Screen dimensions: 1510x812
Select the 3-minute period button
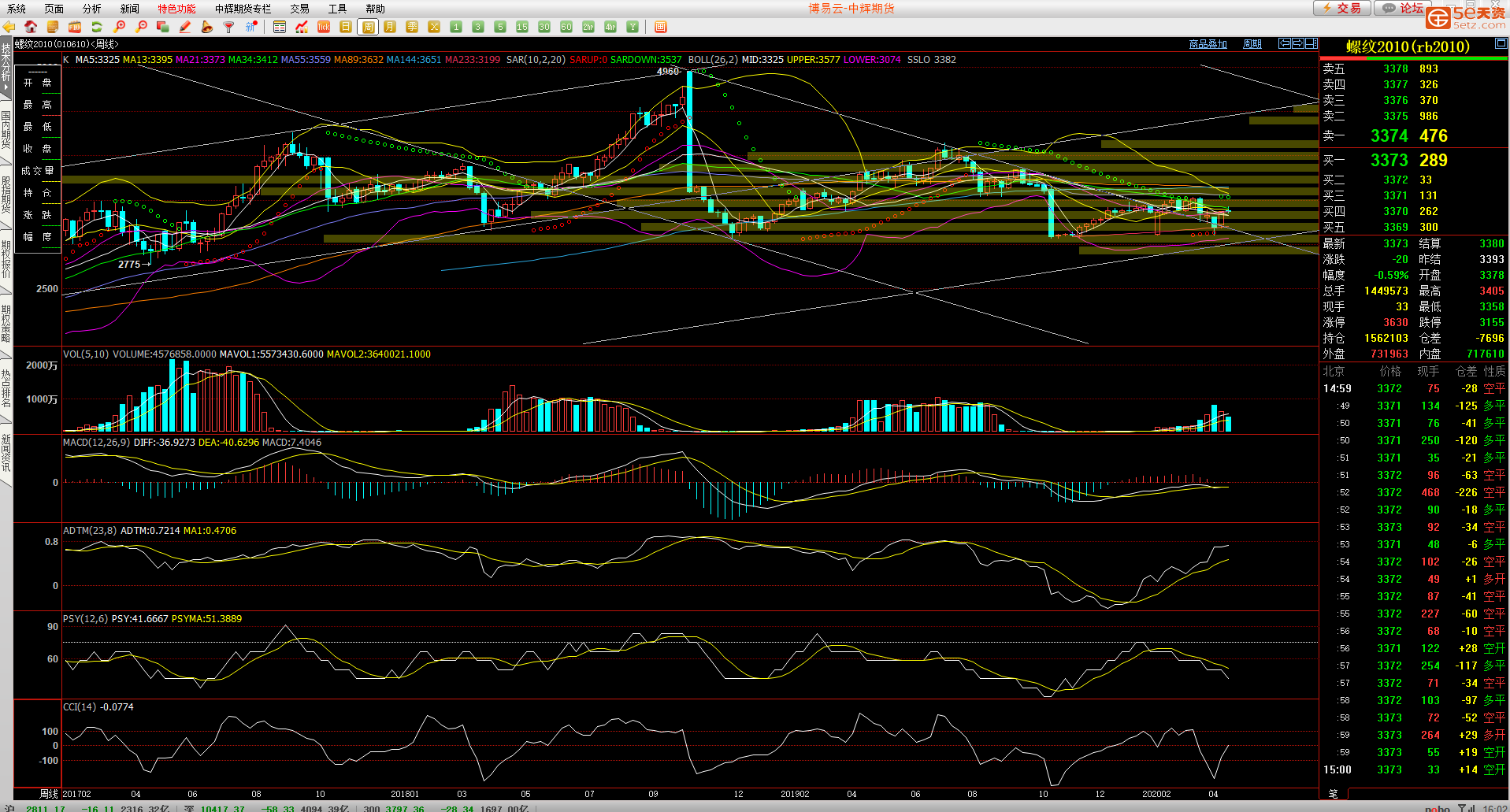tap(478, 27)
